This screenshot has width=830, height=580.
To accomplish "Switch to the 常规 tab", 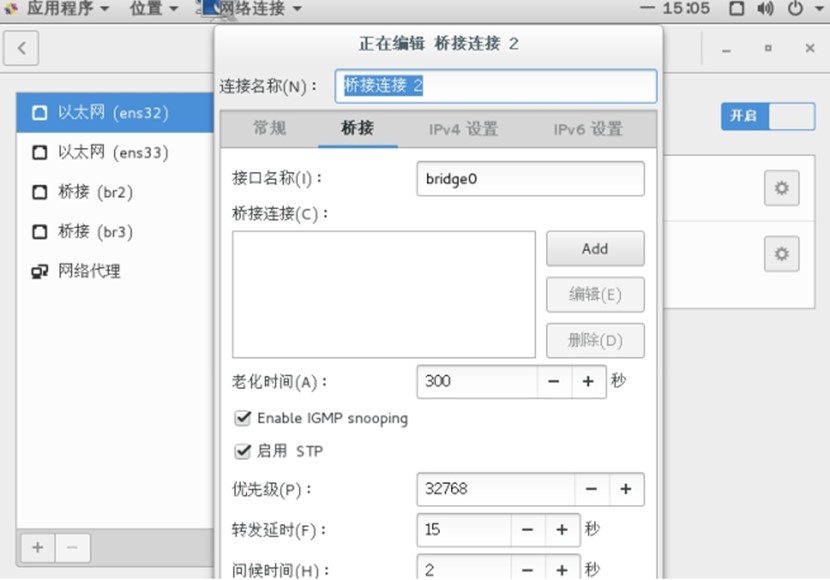I will point(269,129).
